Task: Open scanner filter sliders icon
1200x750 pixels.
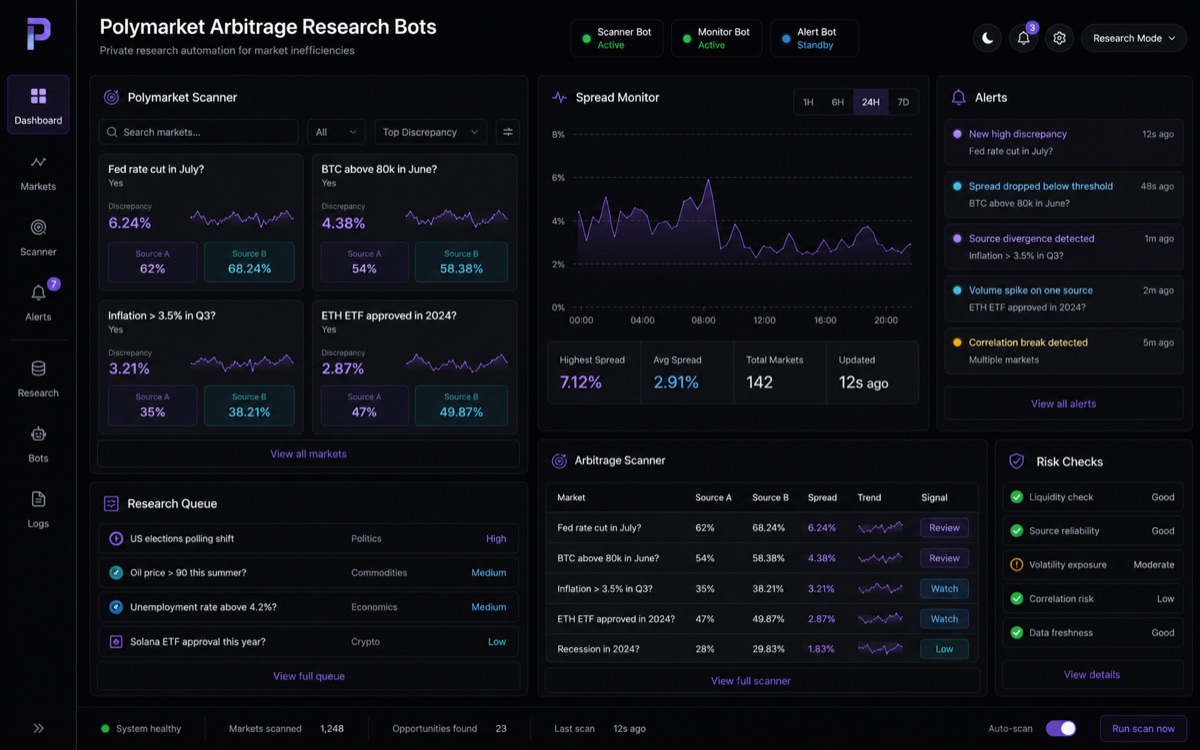Action: coord(508,132)
